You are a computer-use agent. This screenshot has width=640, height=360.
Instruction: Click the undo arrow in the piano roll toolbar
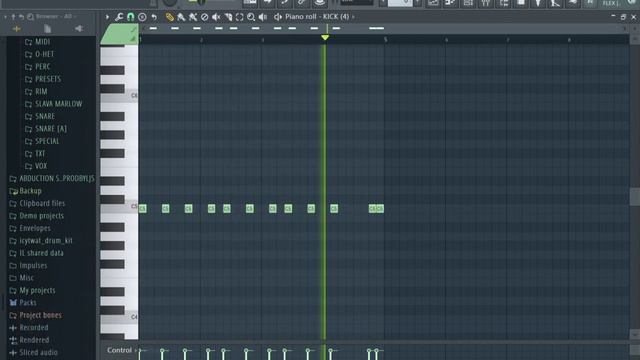pos(154,17)
